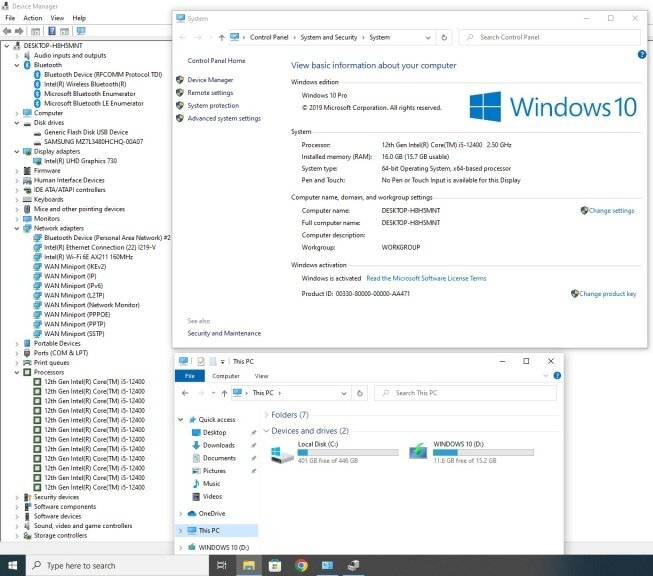Select Intel(R) UHD Graphics 730 adapter
The height and width of the screenshot is (576, 653).
pyautogui.click(x=80, y=161)
